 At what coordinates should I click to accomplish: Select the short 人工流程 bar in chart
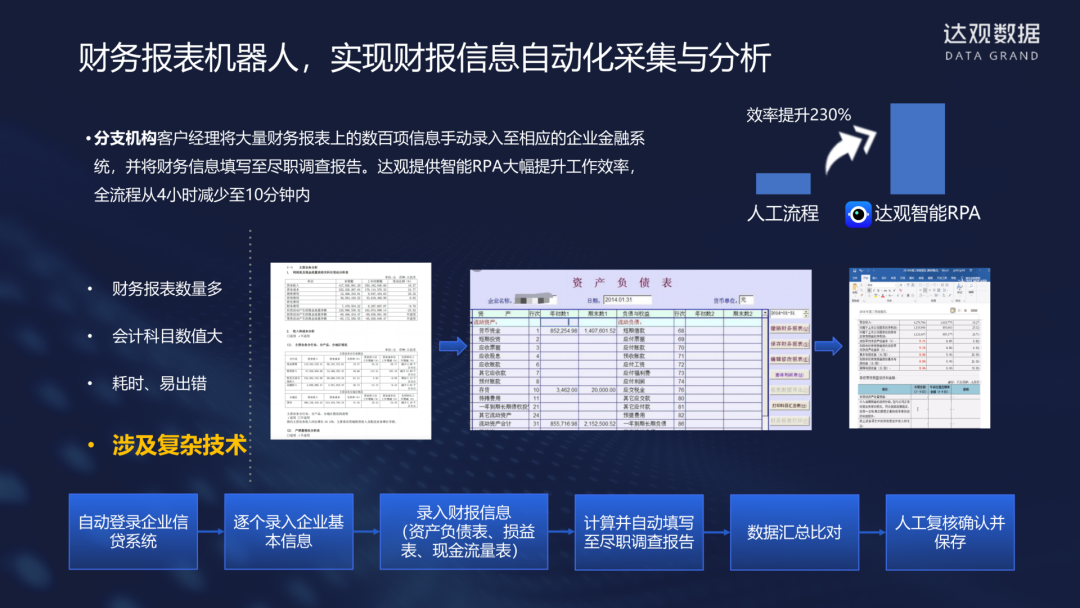(783, 183)
